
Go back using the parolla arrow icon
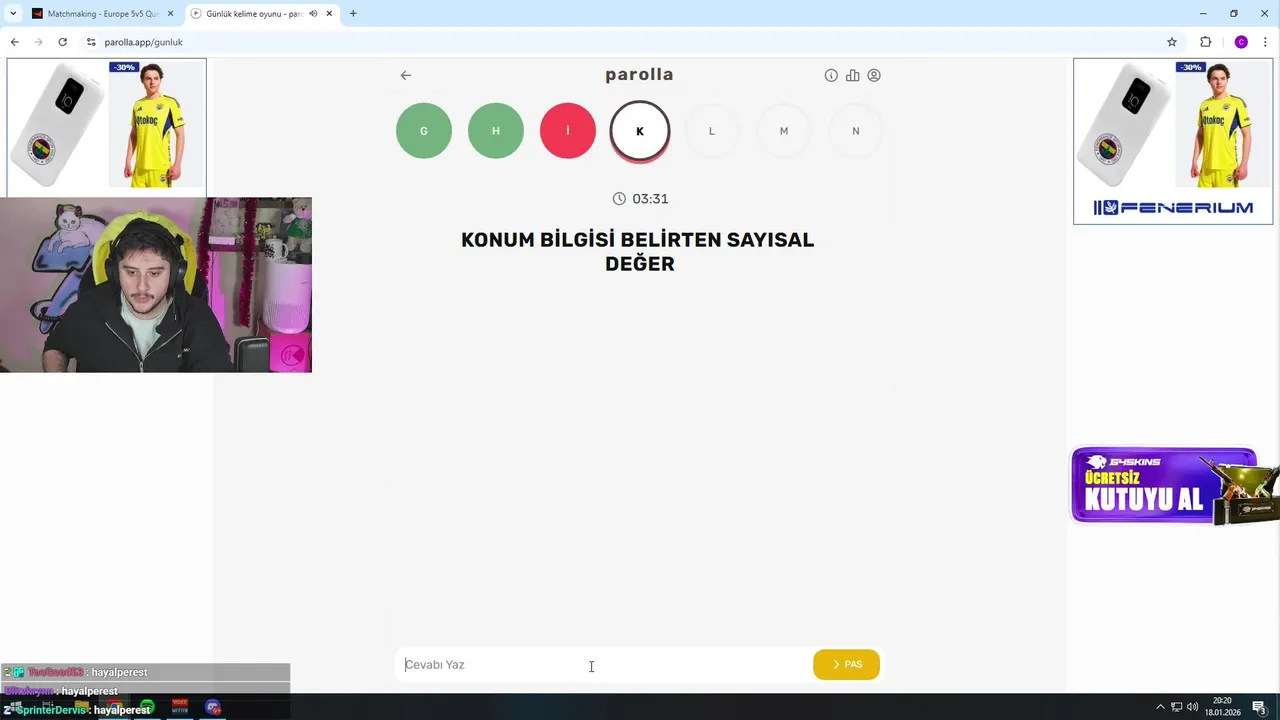(405, 75)
